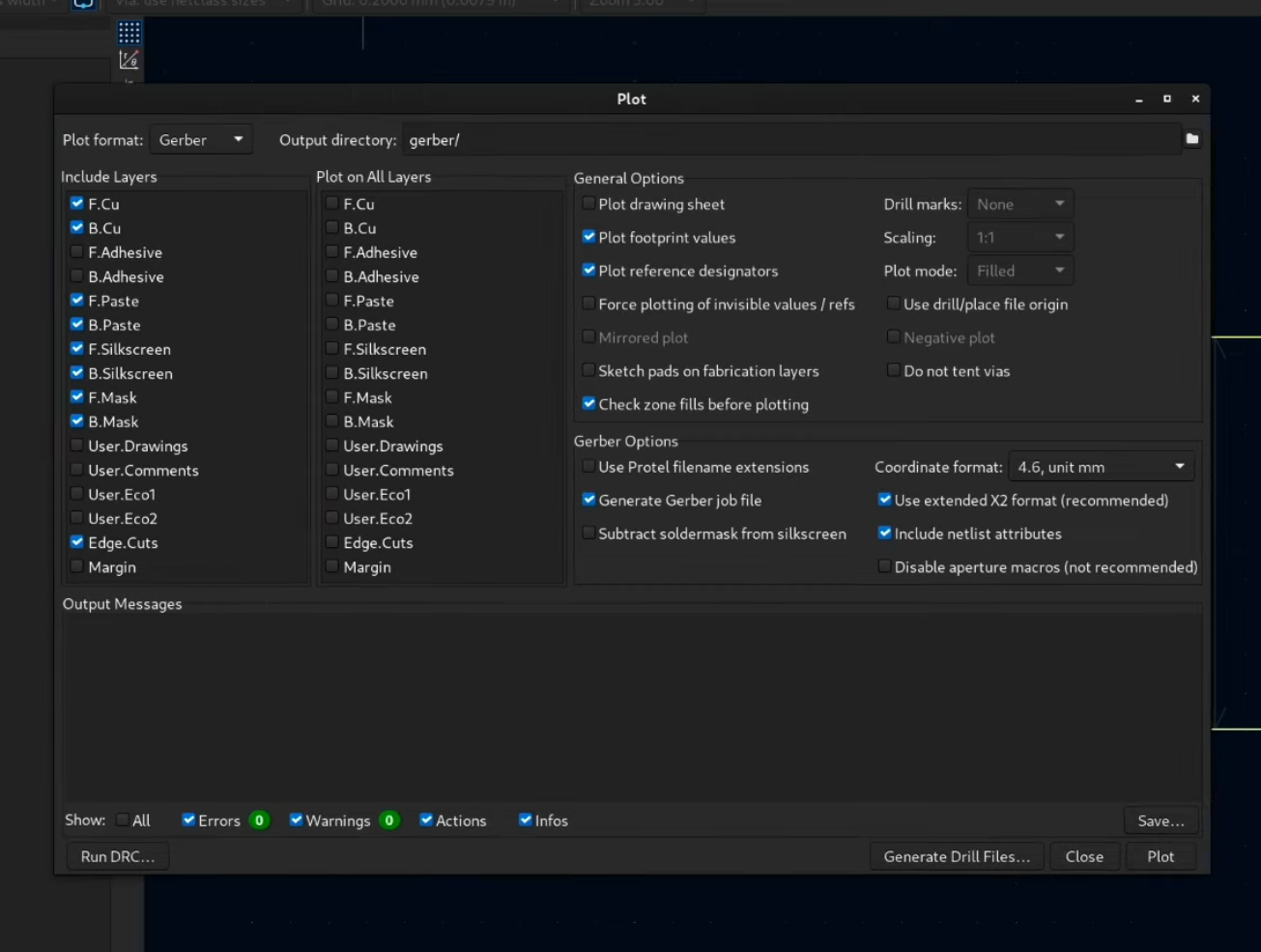Click the Run DRC… button
Image resolution: width=1261 pixels, height=952 pixels.
pyautogui.click(x=118, y=856)
